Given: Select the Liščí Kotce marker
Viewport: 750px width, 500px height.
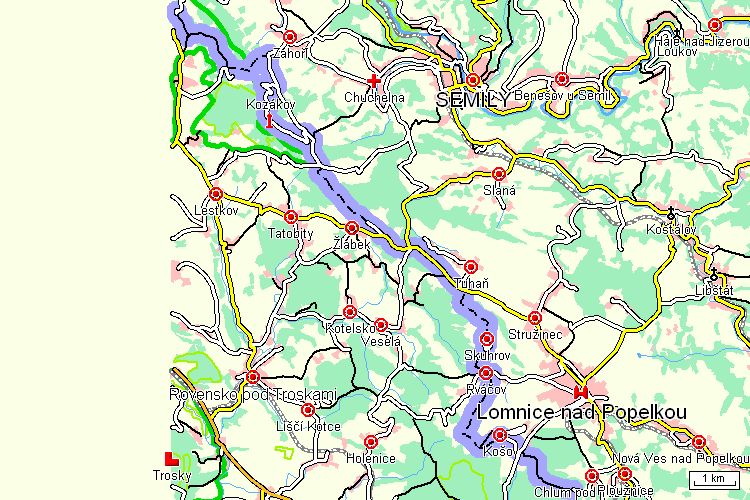Looking at the screenshot, I should click(308, 410).
